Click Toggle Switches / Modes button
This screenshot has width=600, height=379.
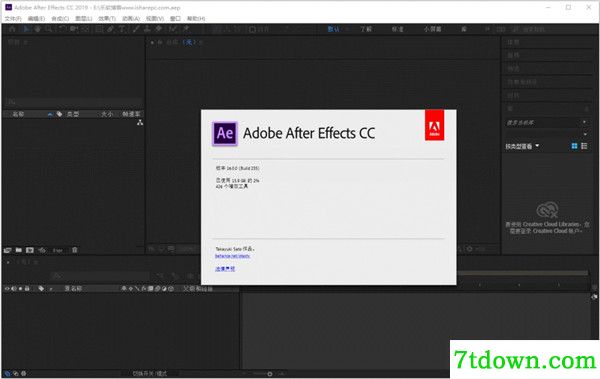coord(150,373)
